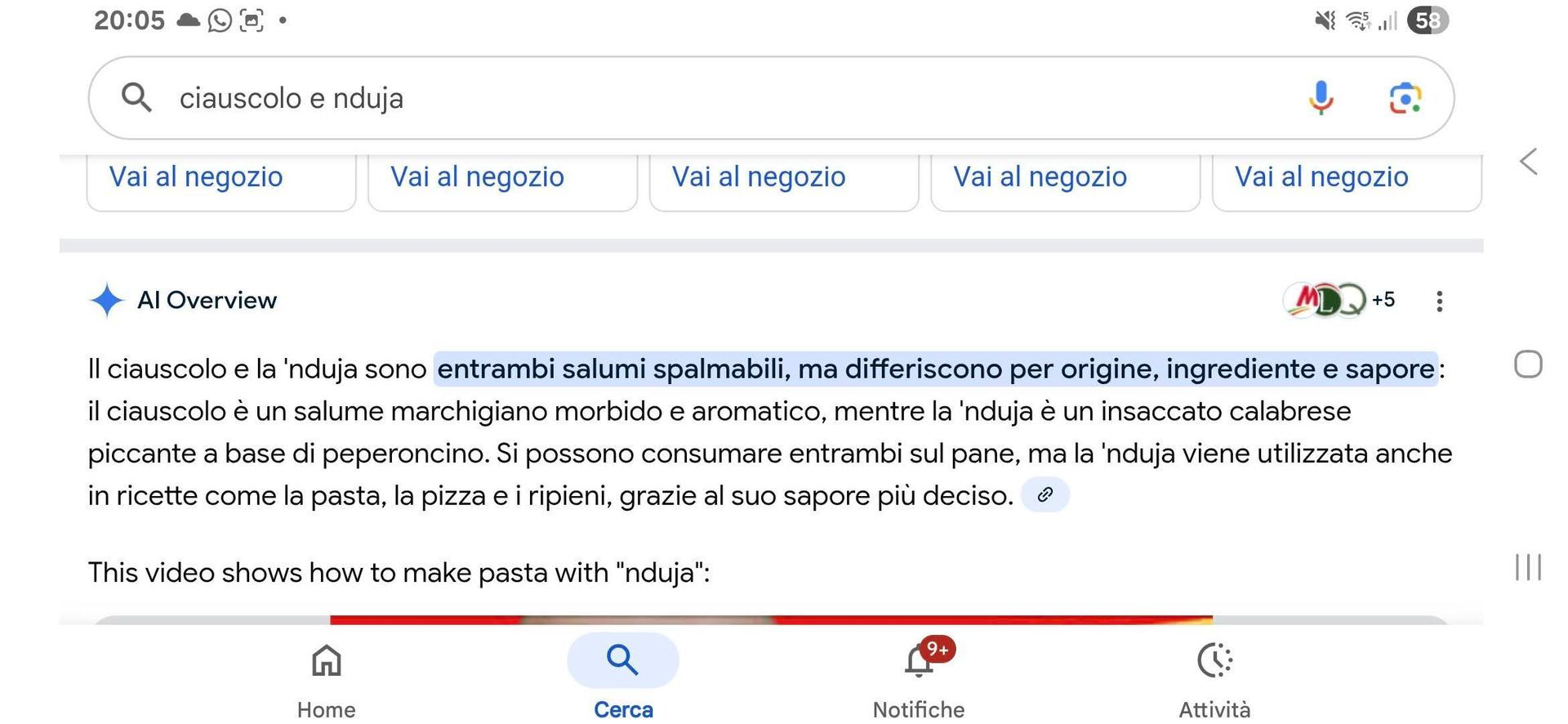Image resolution: width=1568 pixels, height=724 pixels.
Task: Open the highlighted "entrambi salumi spalmabili" text
Action: pyautogui.click(x=935, y=369)
